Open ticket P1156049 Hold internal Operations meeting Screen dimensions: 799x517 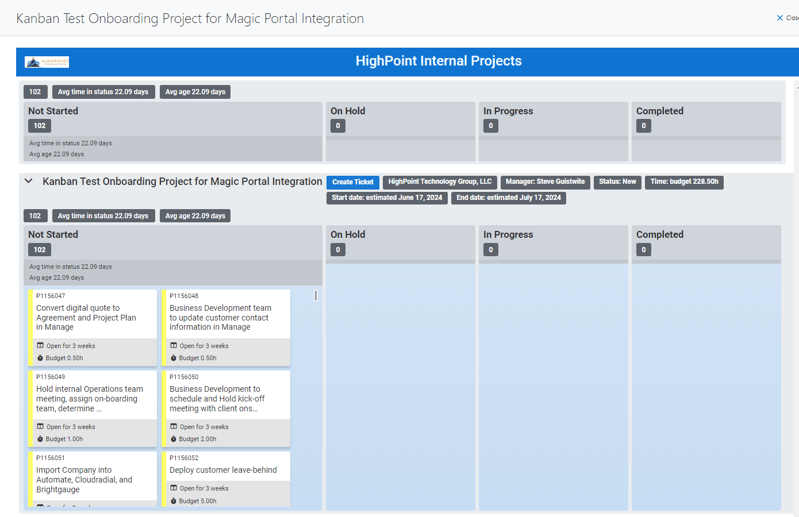(x=92, y=409)
